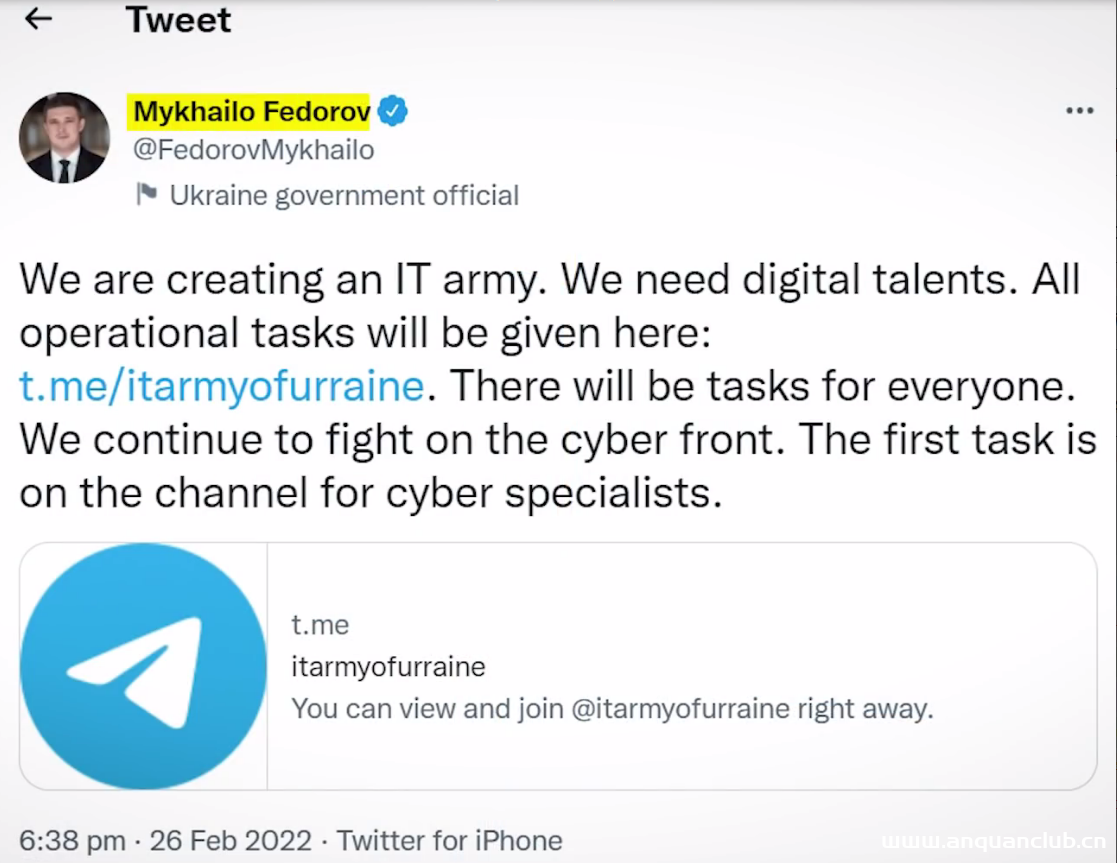The height and width of the screenshot is (863, 1117).
Task: Go back using the left arrow
Action: pos(38,19)
